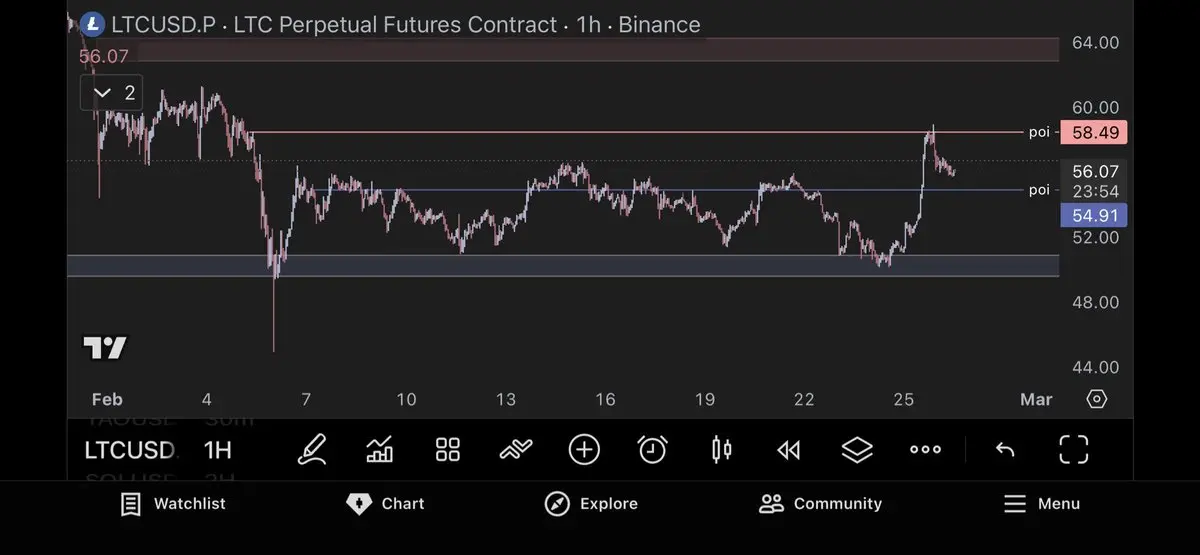Open more options three-dot icon

pos(925,450)
